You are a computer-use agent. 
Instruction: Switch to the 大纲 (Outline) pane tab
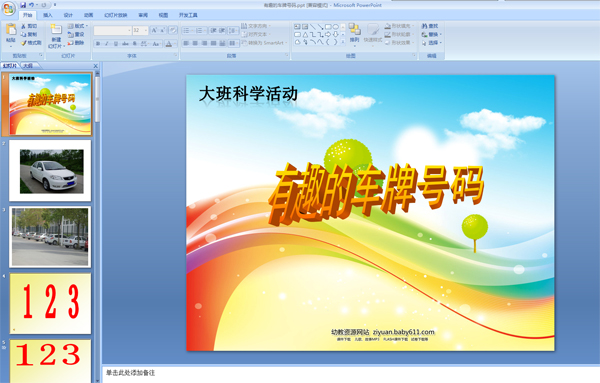tap(28, 66)
